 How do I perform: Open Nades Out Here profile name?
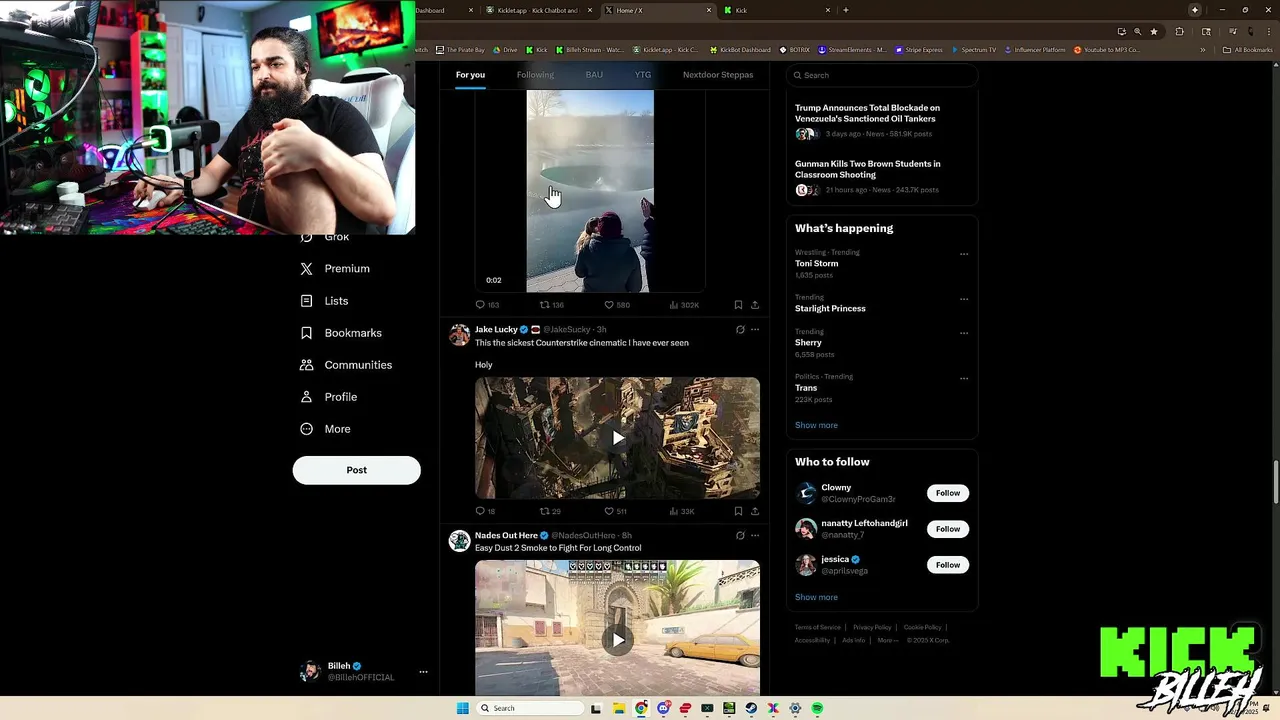tap(506, 535)
